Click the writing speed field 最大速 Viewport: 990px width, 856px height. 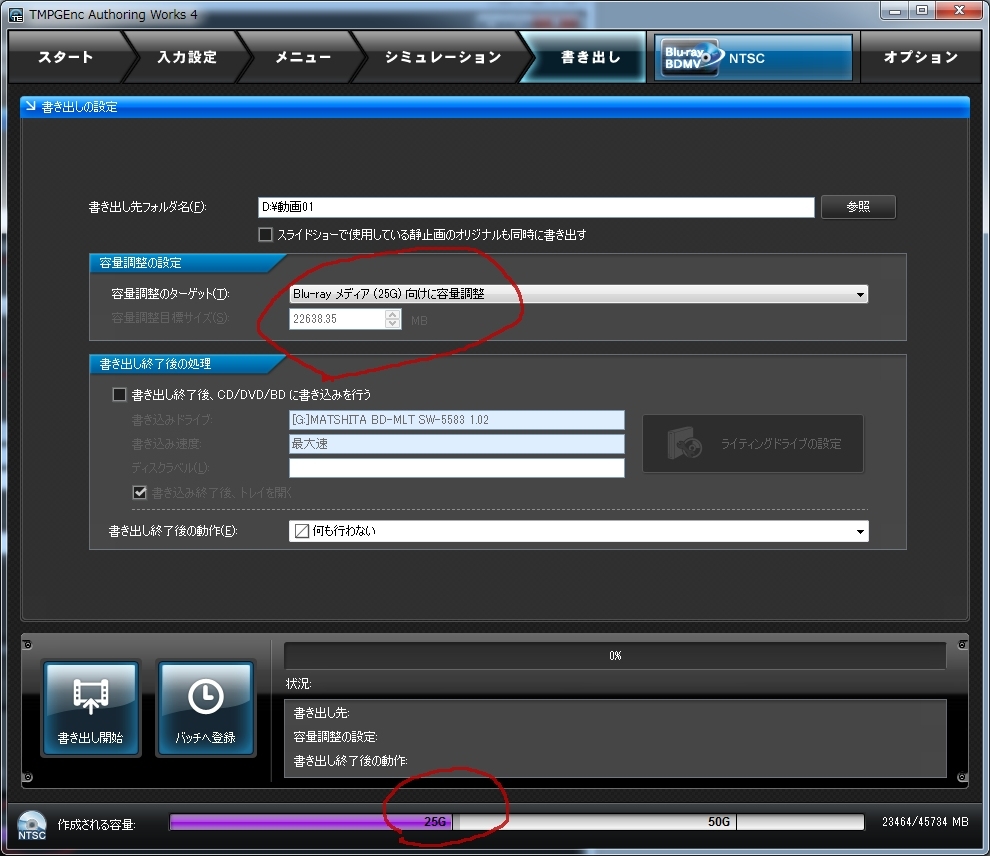pyautogui.click(x=456, y=444)
